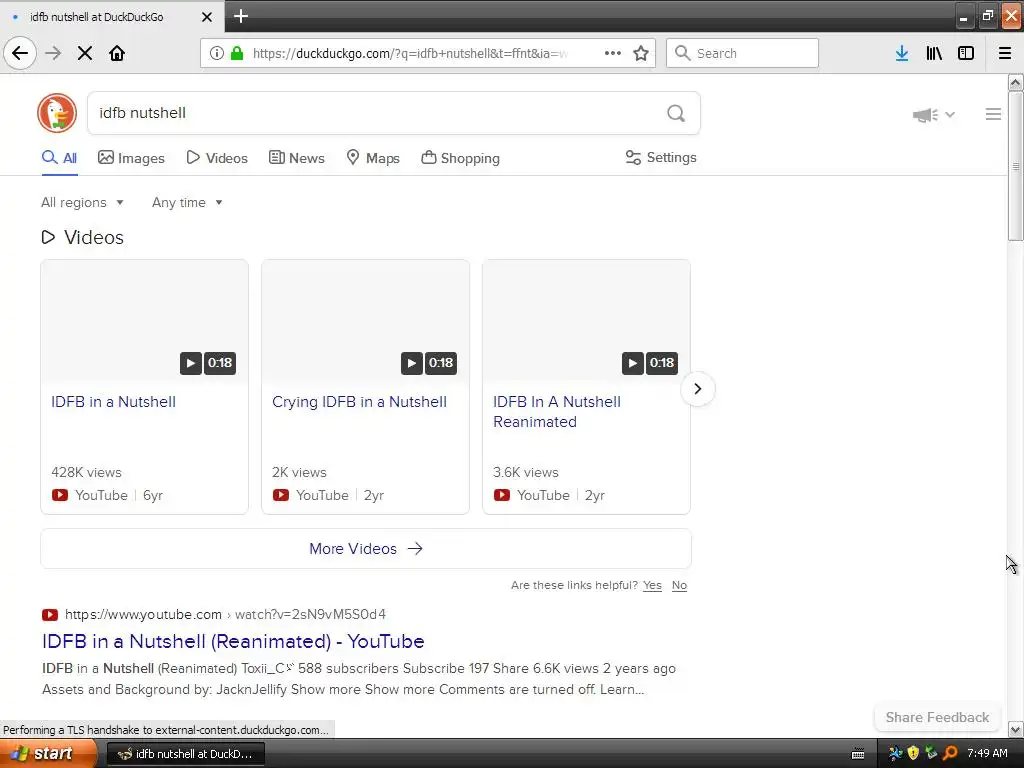Click the yellow security shield tray icon
Screen dimensions: 1024x768
(x=913, y=753)
